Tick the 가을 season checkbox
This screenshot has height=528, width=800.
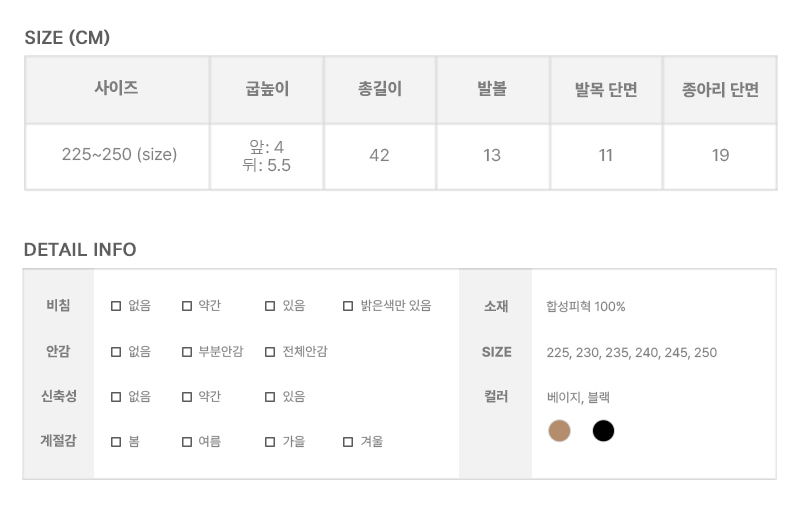(270, 442)
